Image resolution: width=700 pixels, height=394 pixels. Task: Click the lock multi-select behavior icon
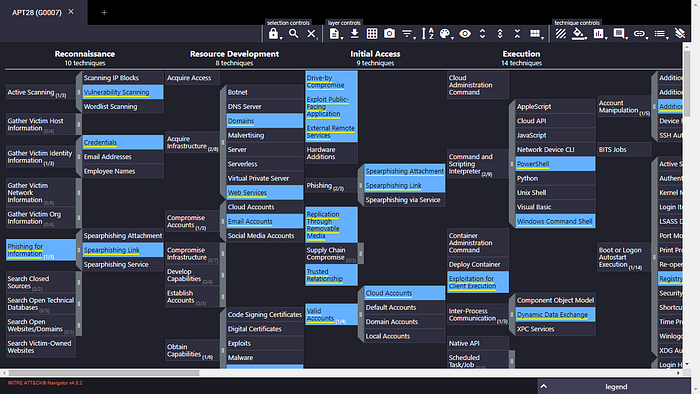pyautogui.click(x=273, y=33)
